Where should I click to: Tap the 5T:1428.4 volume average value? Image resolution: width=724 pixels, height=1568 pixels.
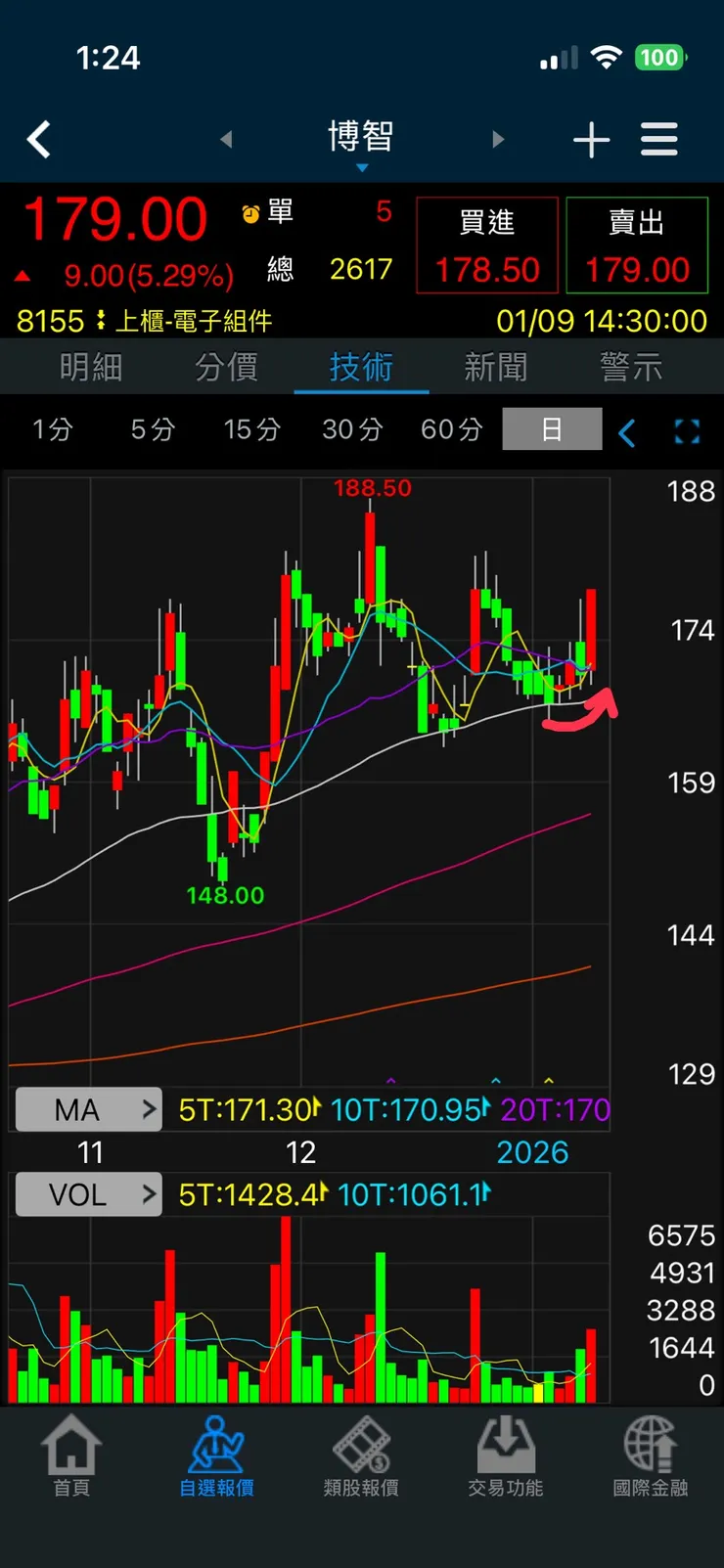coord(253,1194)
